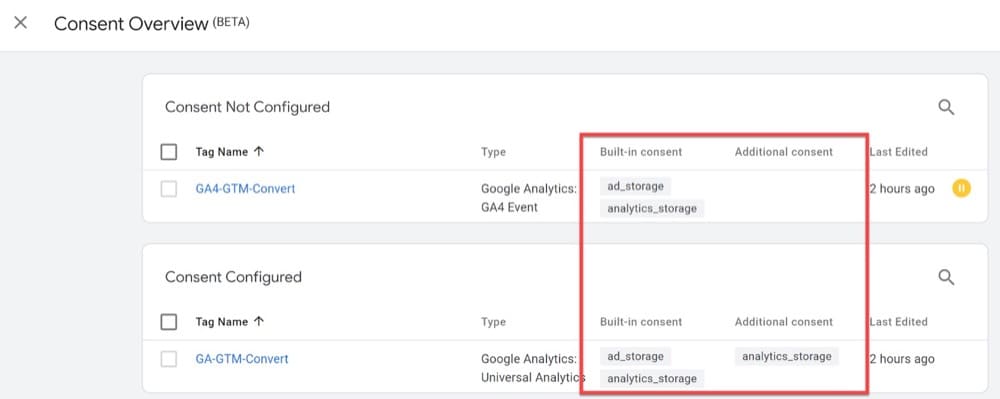The image size is (1000, 399).
Task: Click Additional consent header in Consent Not Configured
Action: click(x=784, y=152)
